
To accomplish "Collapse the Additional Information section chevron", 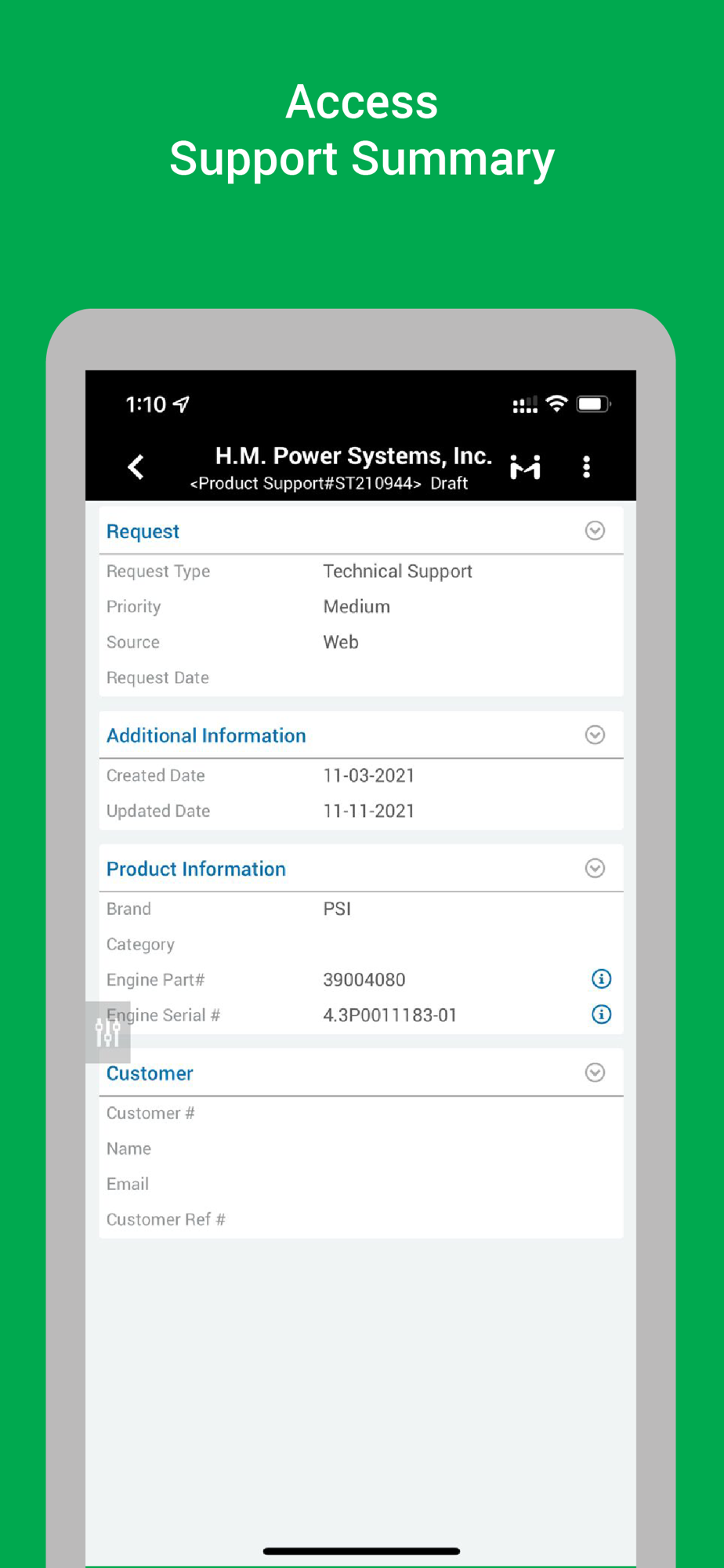I will [595, 735].
